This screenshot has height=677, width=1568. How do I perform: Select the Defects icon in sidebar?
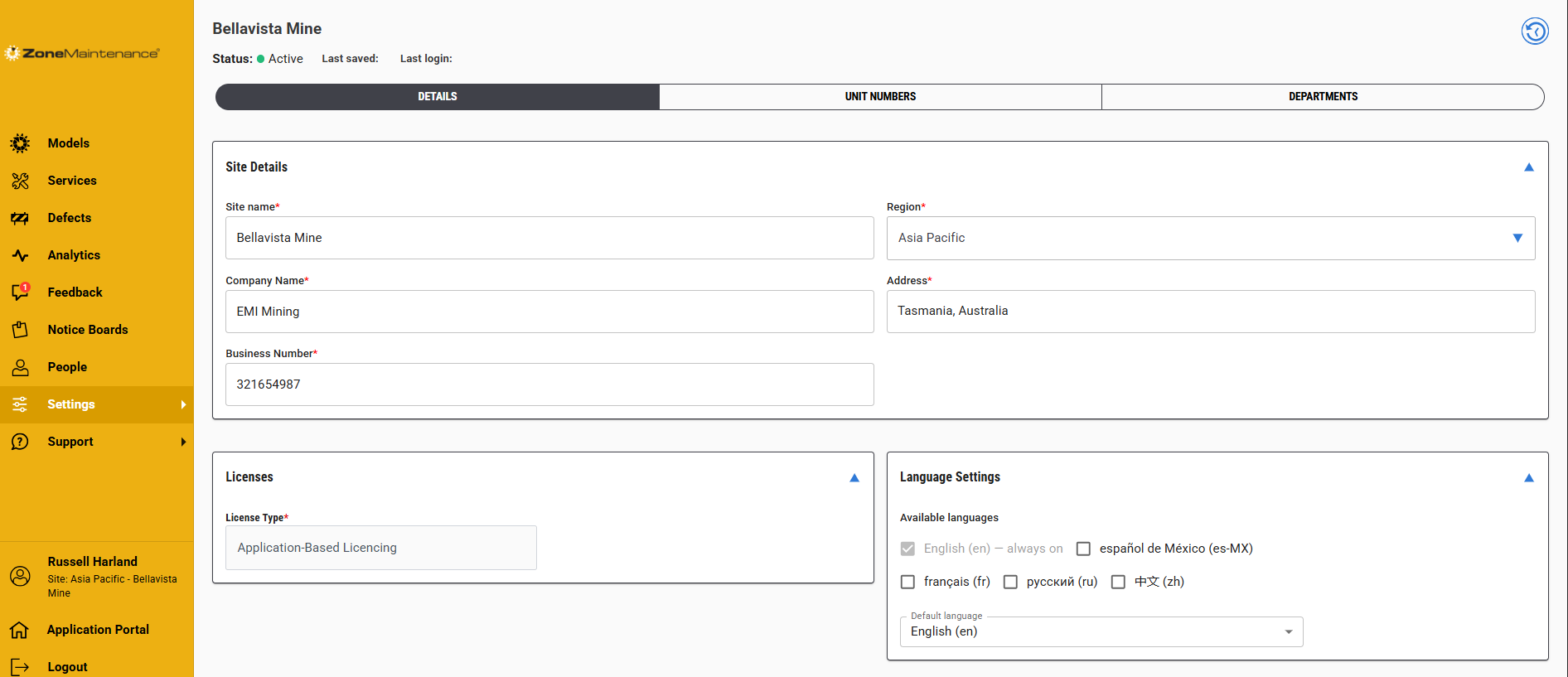pos(20,218)
